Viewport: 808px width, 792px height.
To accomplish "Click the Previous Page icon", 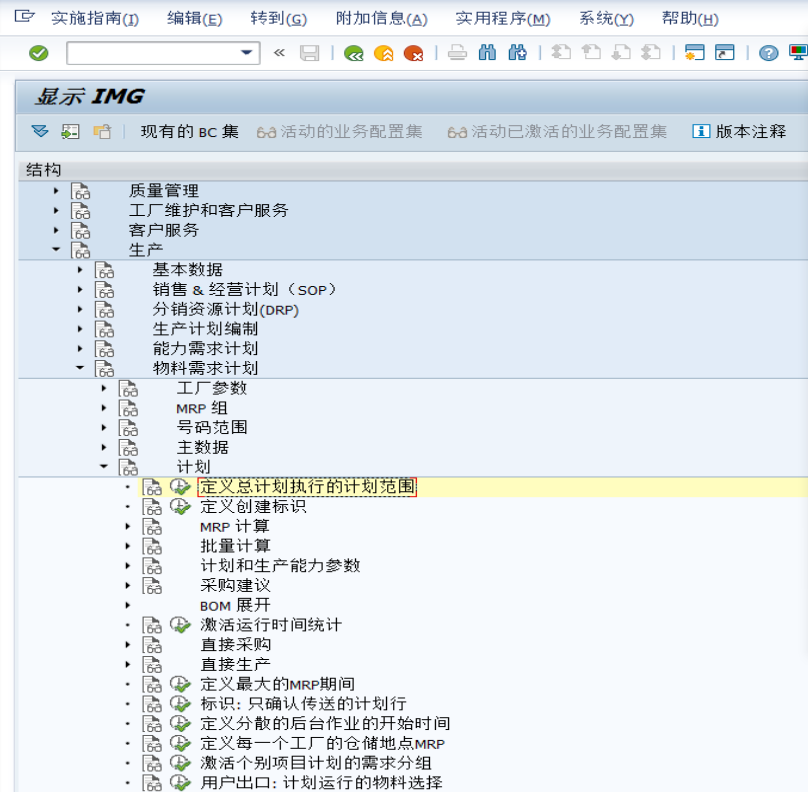I will tap(591, 53).
